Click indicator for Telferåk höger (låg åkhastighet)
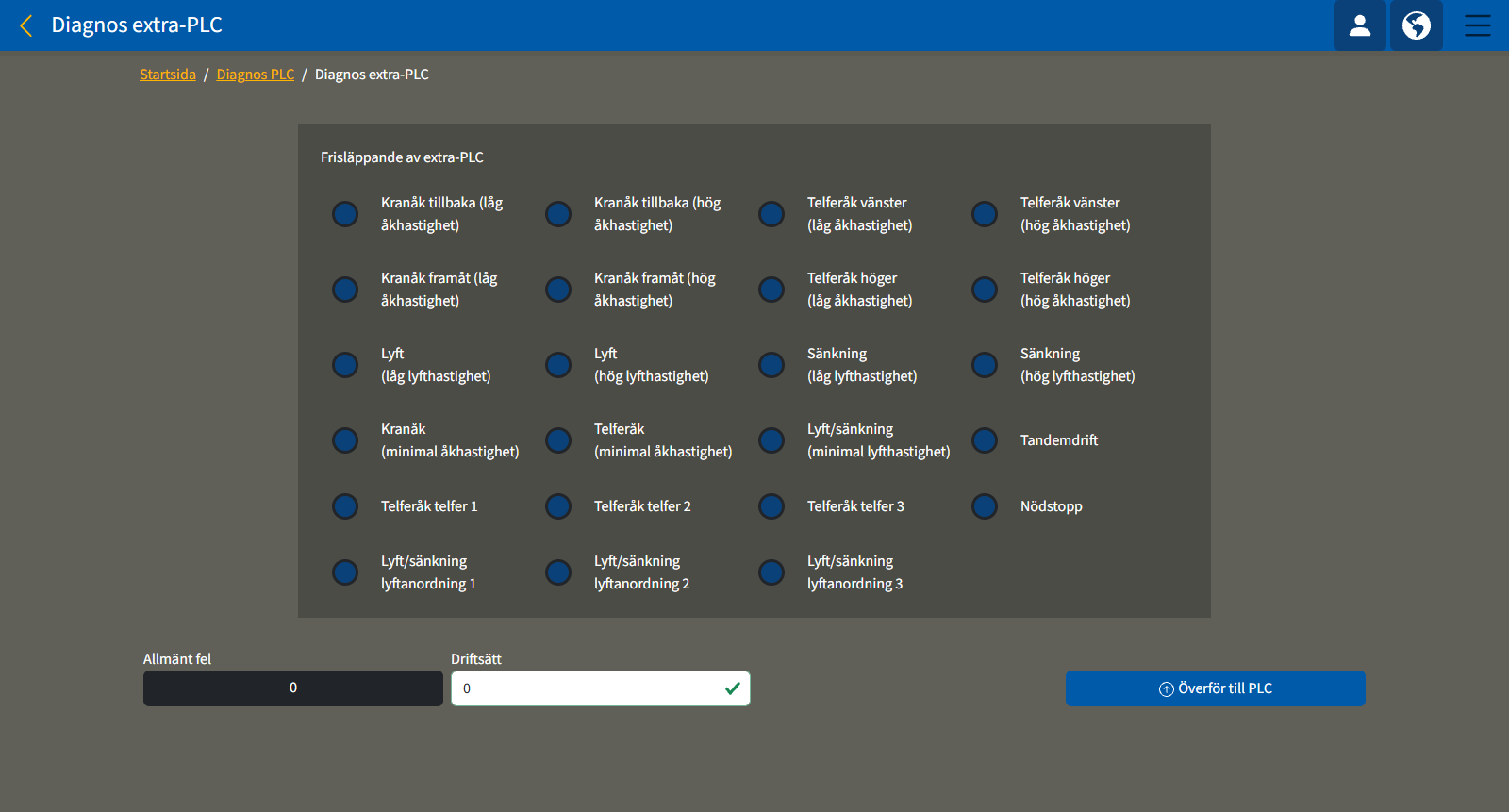 click(771, 290)
